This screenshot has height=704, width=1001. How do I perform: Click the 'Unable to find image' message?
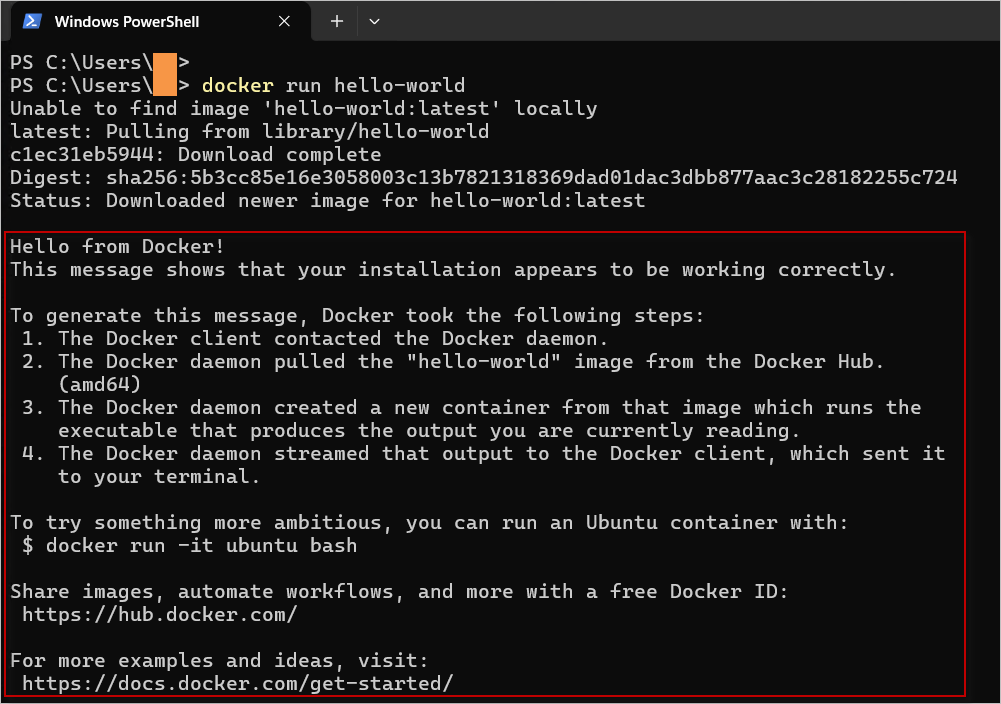coord(303,109)
